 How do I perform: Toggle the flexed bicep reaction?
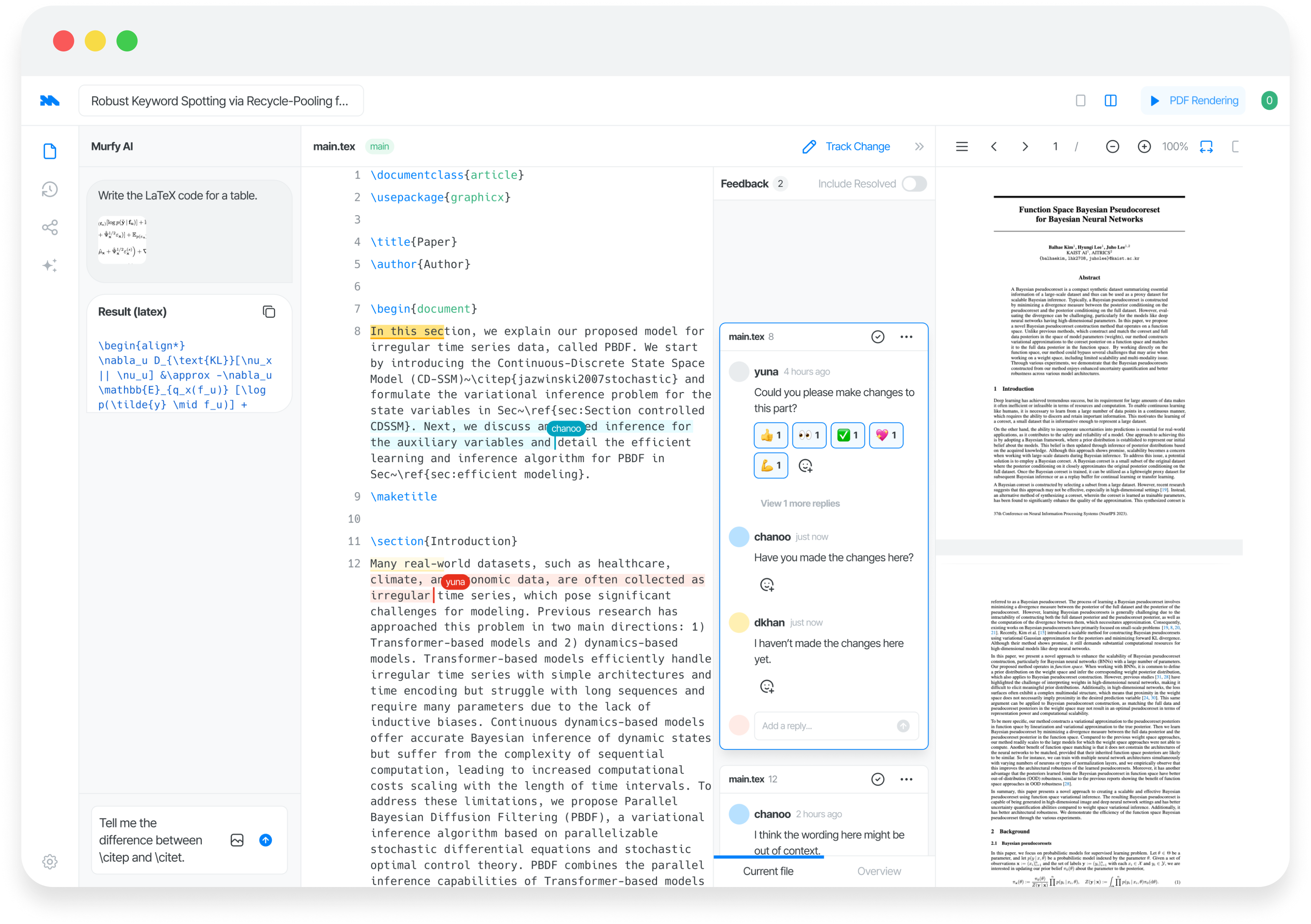click(x=771, y=466)
